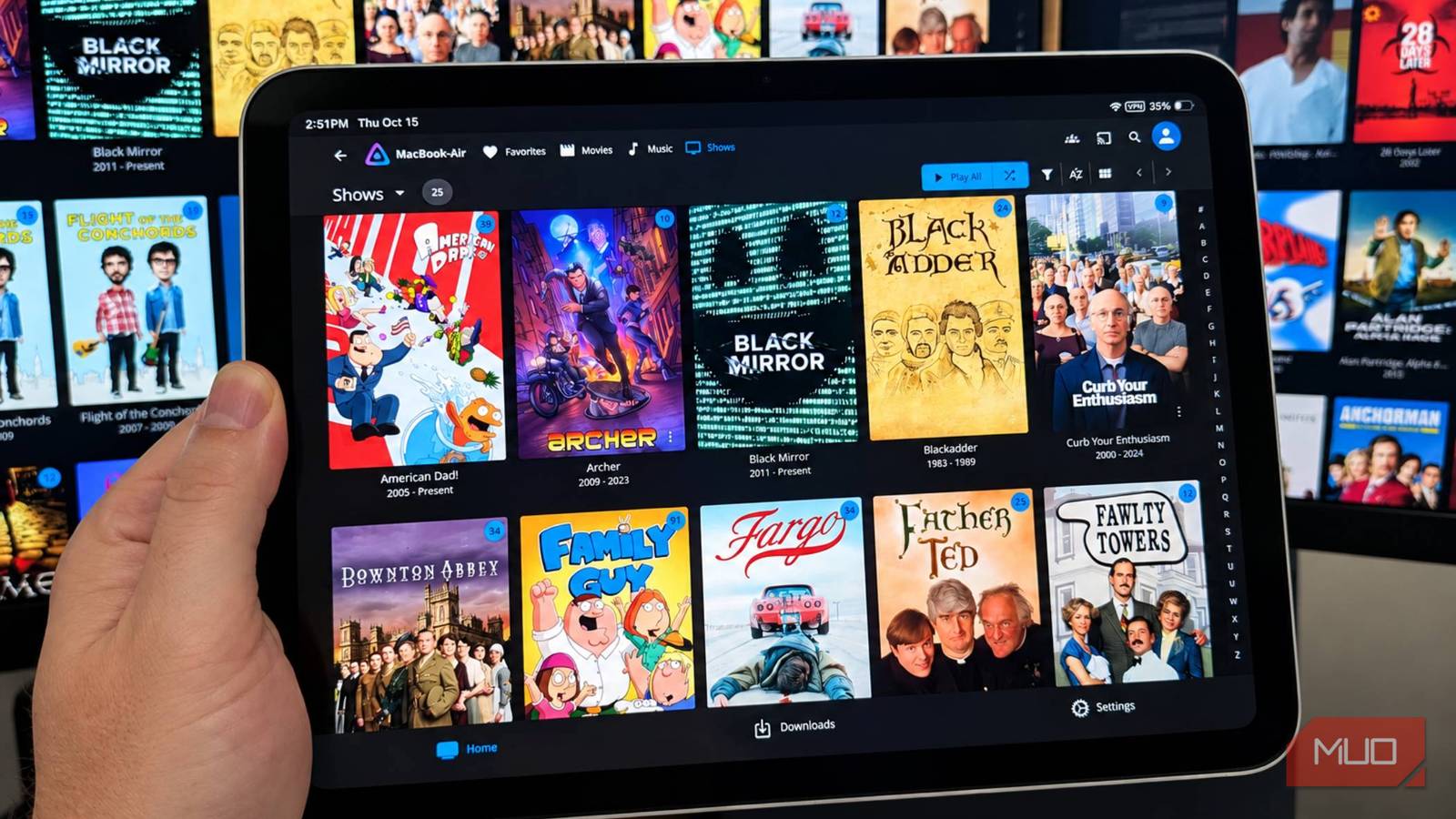
Task: Open the Blackadder poster on tablet
Action: [943, 318]
